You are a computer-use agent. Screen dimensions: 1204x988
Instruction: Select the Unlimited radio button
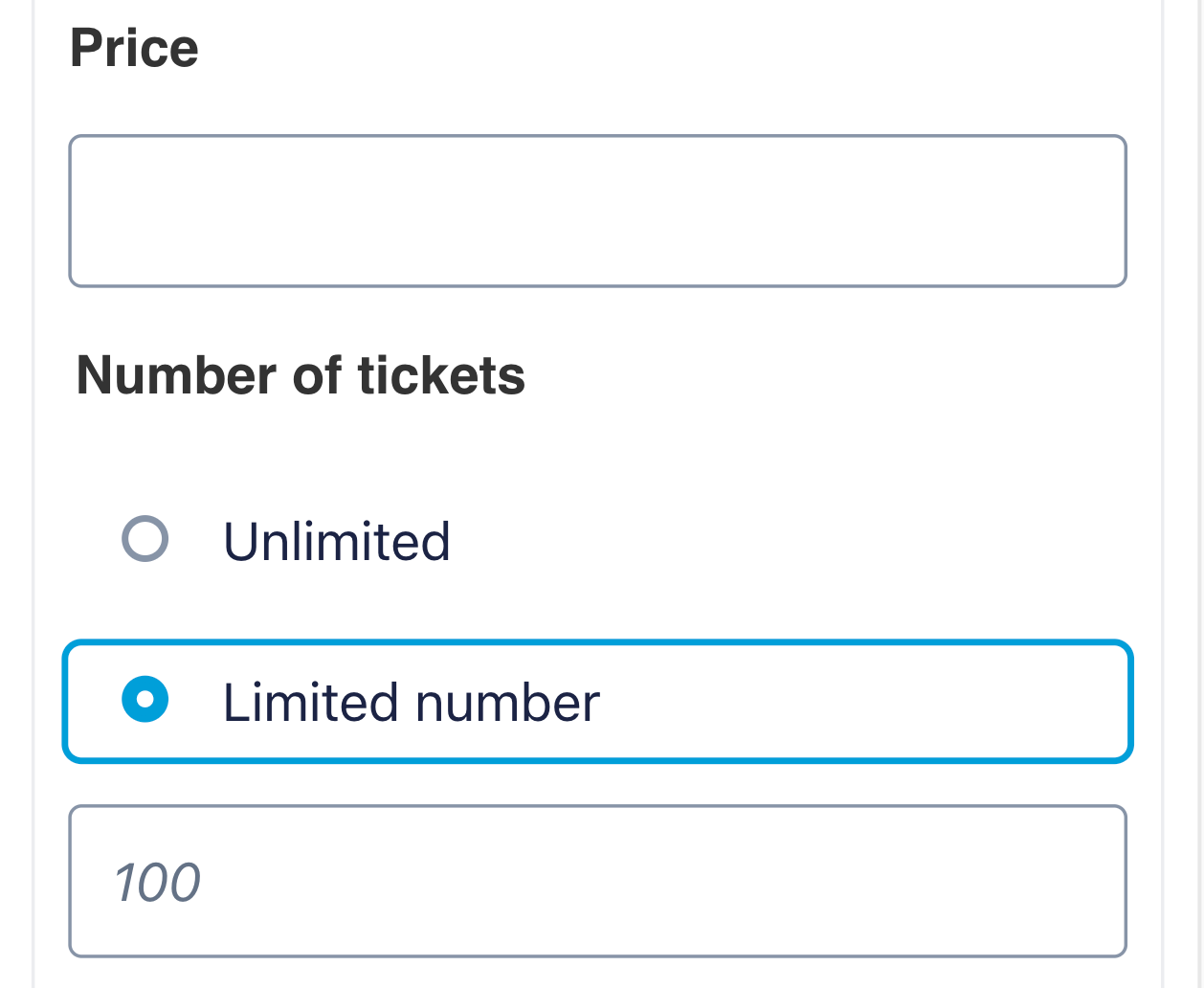145,540
